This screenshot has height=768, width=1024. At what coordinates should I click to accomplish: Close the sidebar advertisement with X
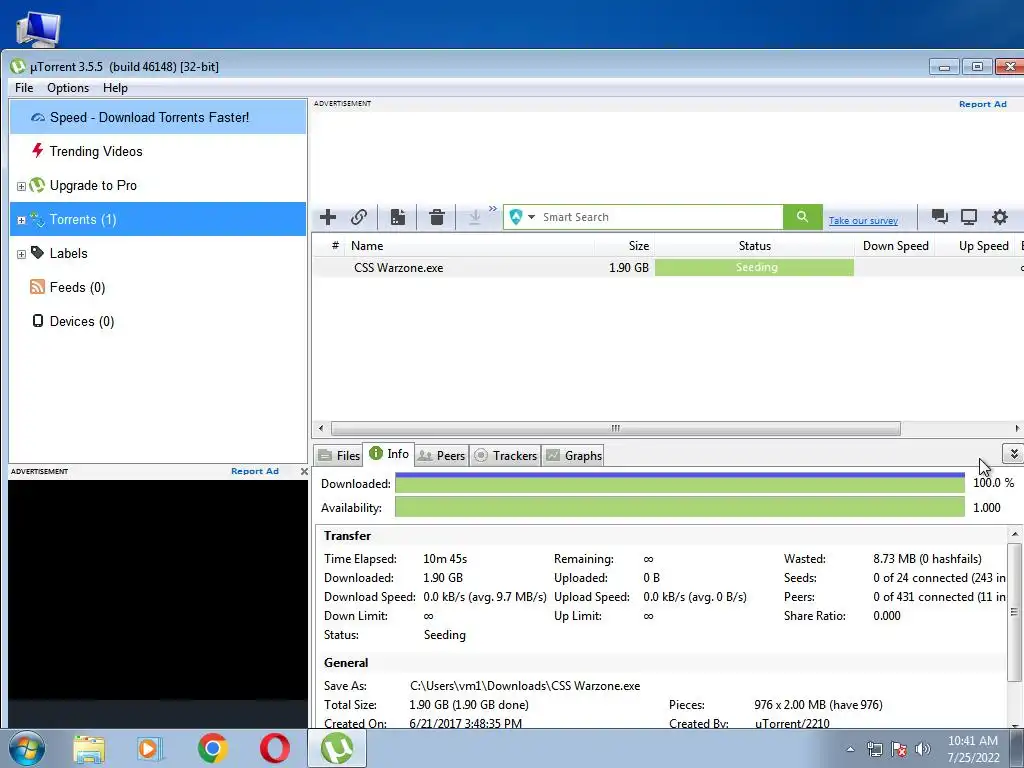click(304, 472)
